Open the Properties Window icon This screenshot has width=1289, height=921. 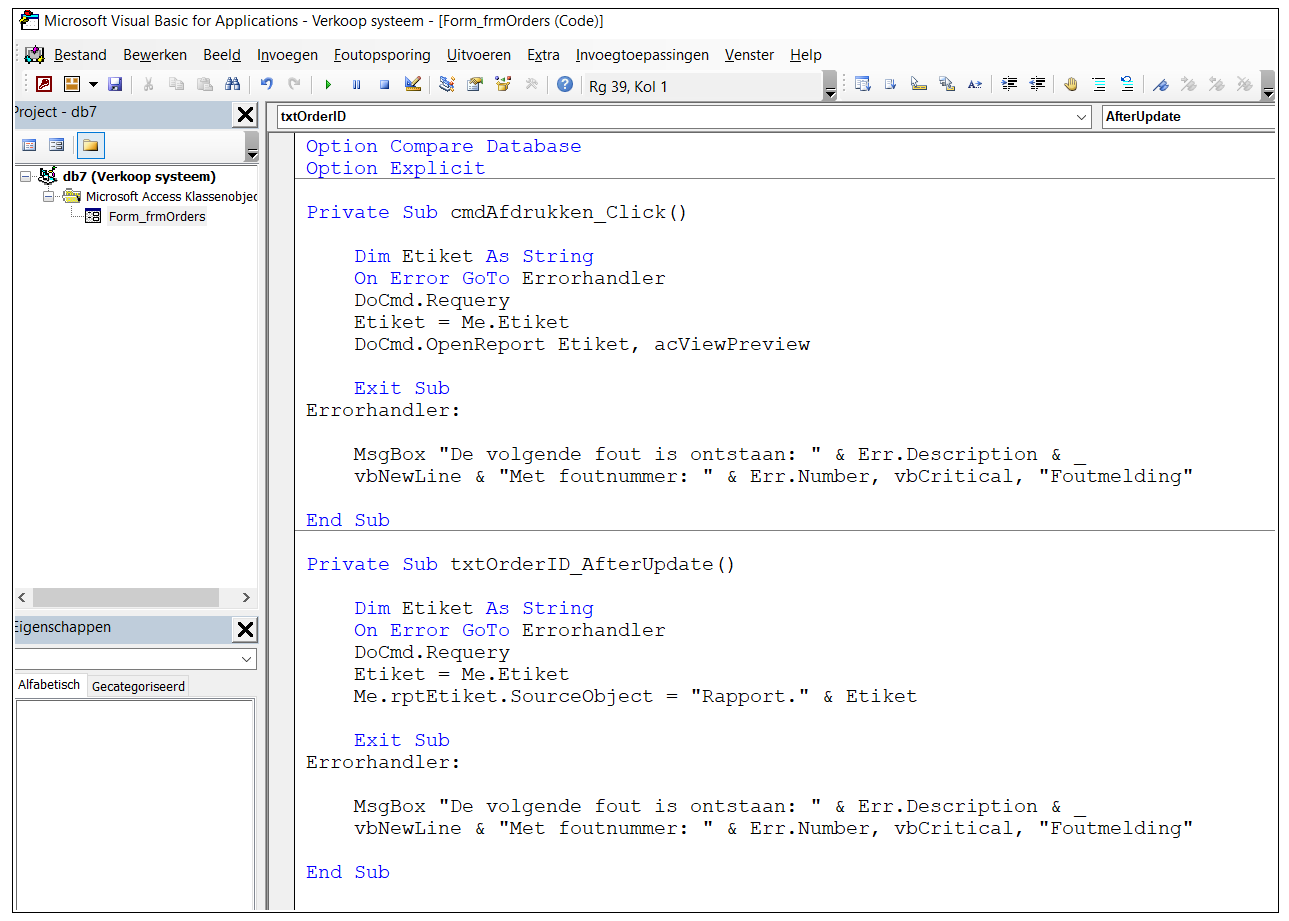pyautogui.click(x=475, y=85)
